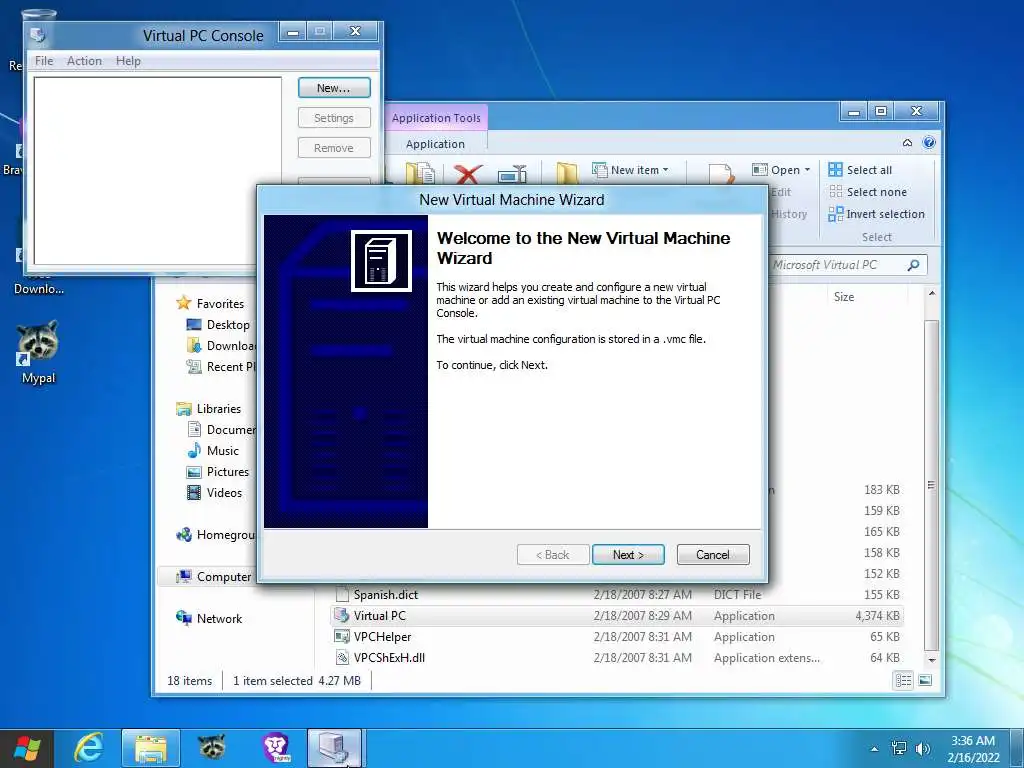Click the New folder icon in ribbon
This screenshot has height=768, width=1024.
pyautogui.click(x=567, y=174)
